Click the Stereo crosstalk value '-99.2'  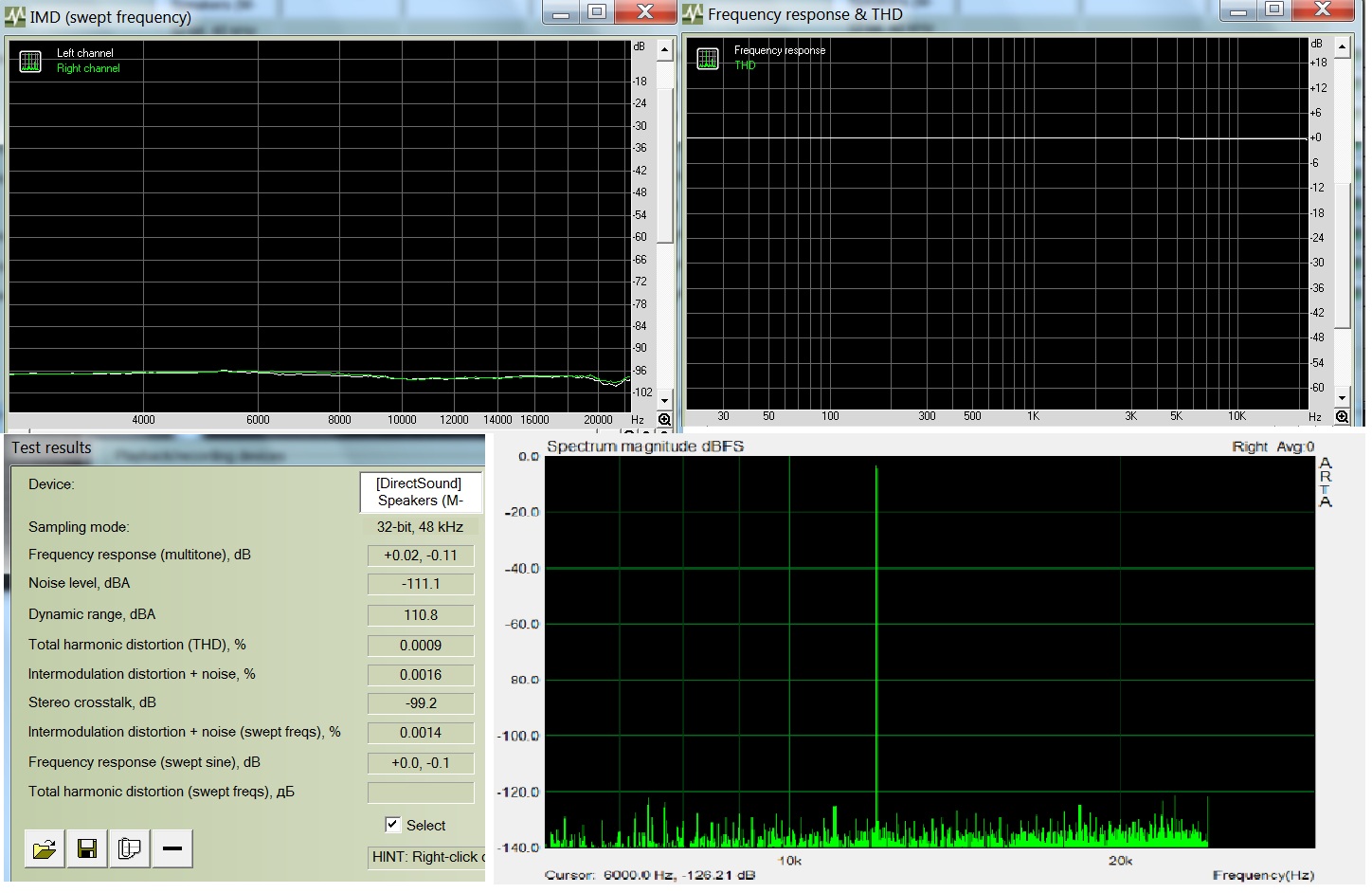point(421,703)
